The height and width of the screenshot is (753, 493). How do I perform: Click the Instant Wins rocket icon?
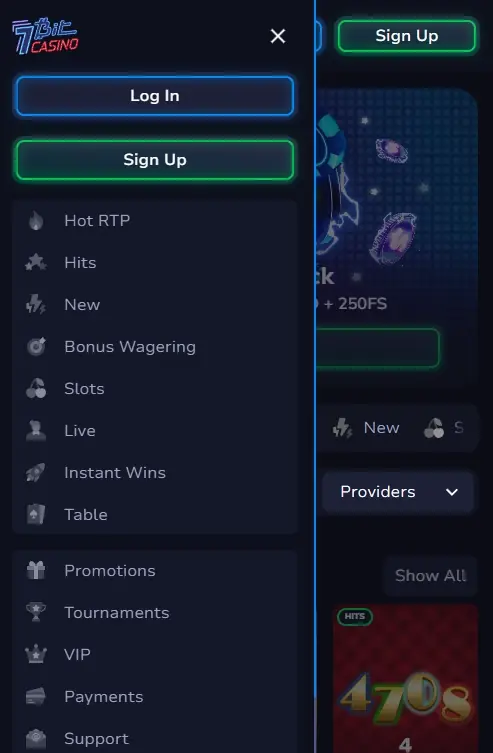point(36,473)
